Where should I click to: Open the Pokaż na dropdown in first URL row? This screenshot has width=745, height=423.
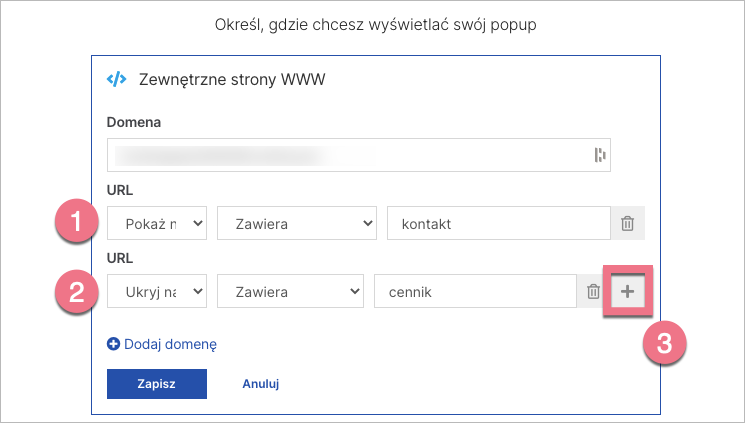pos(156,224)
